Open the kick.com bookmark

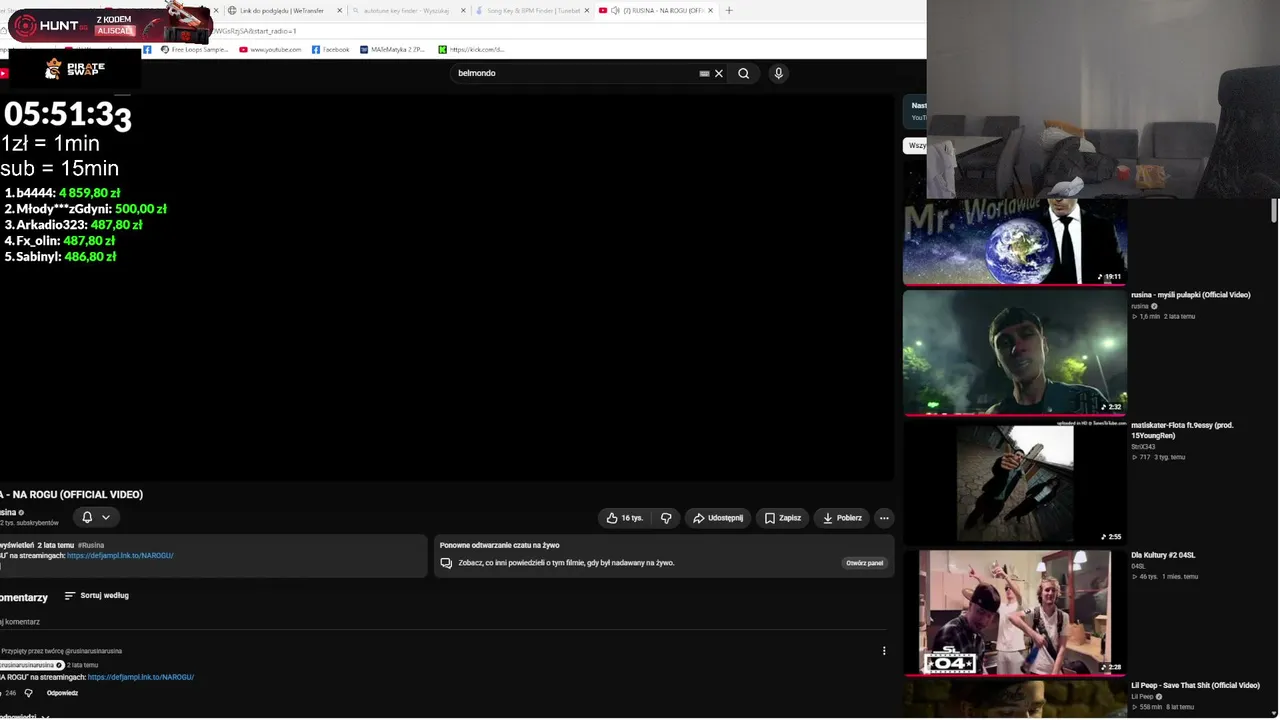[x=471, y=49]
